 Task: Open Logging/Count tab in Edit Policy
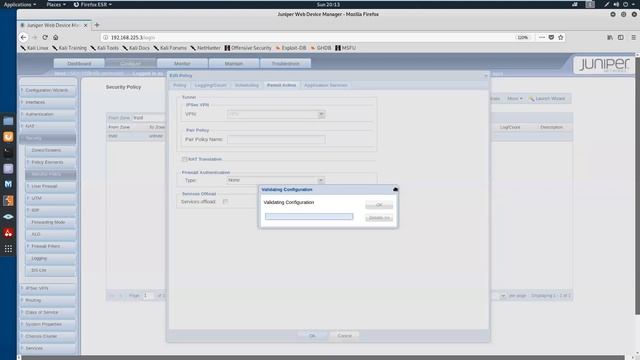coord(211,85)
